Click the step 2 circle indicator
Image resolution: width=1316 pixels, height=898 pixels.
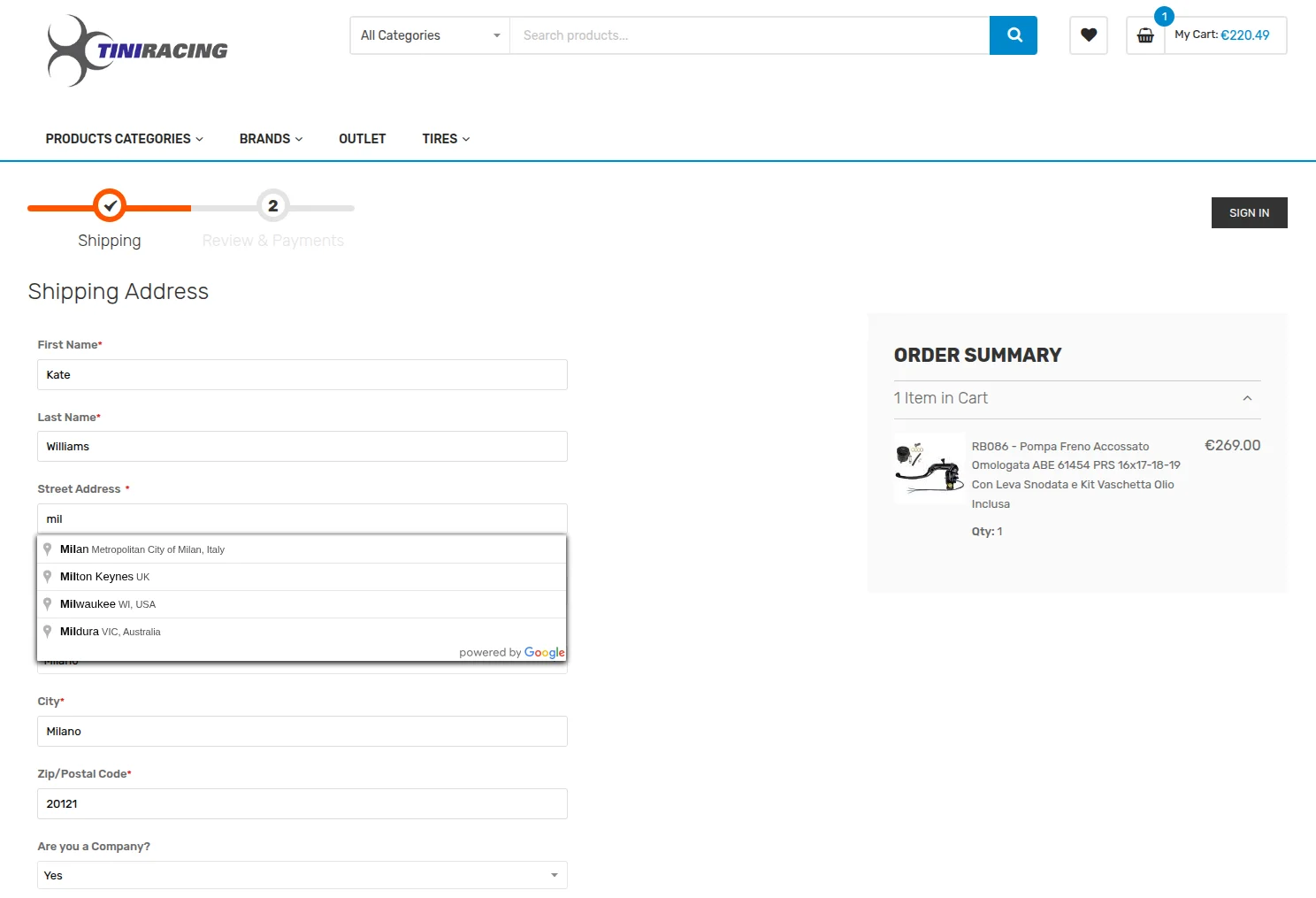[273, 205]
